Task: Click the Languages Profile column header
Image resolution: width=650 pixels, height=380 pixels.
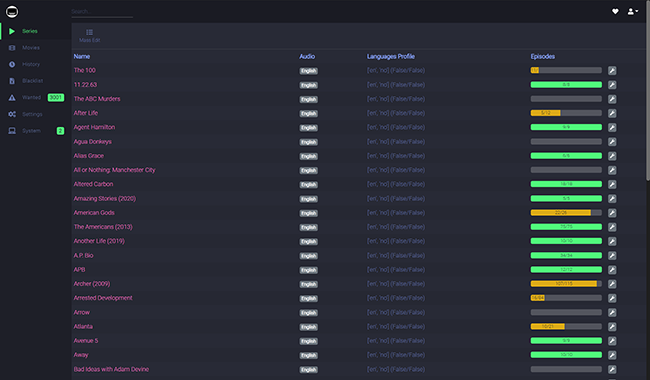Action: point(391,56)
